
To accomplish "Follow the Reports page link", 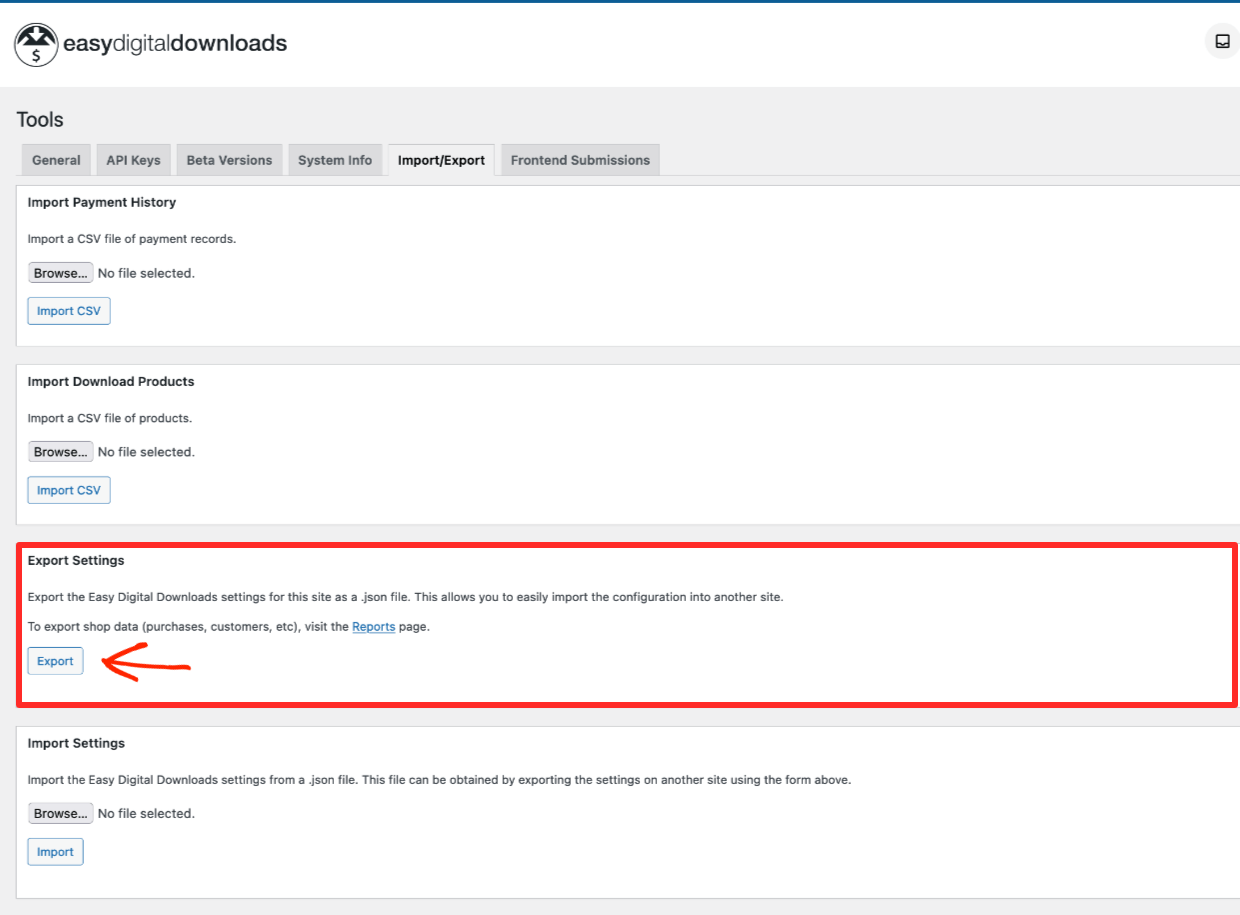I will pyautogui.click(x=373, y=626).
